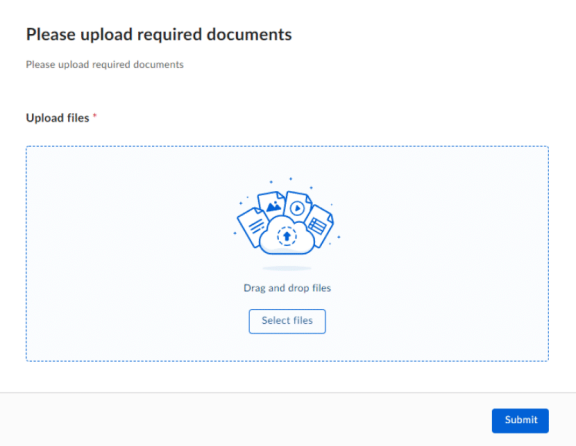Click the image file icon with mountains
The image size is (576, 446).
pyautogui.click(x=271, y=204)
